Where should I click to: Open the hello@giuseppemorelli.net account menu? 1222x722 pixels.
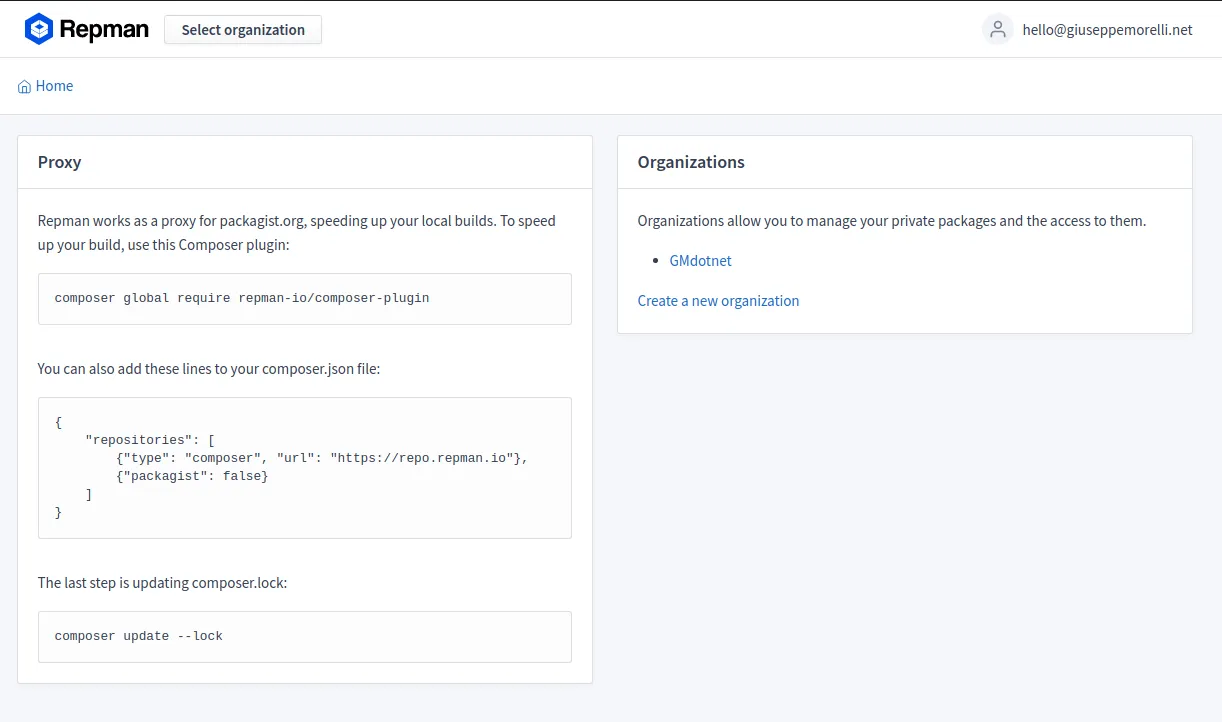1107,30
